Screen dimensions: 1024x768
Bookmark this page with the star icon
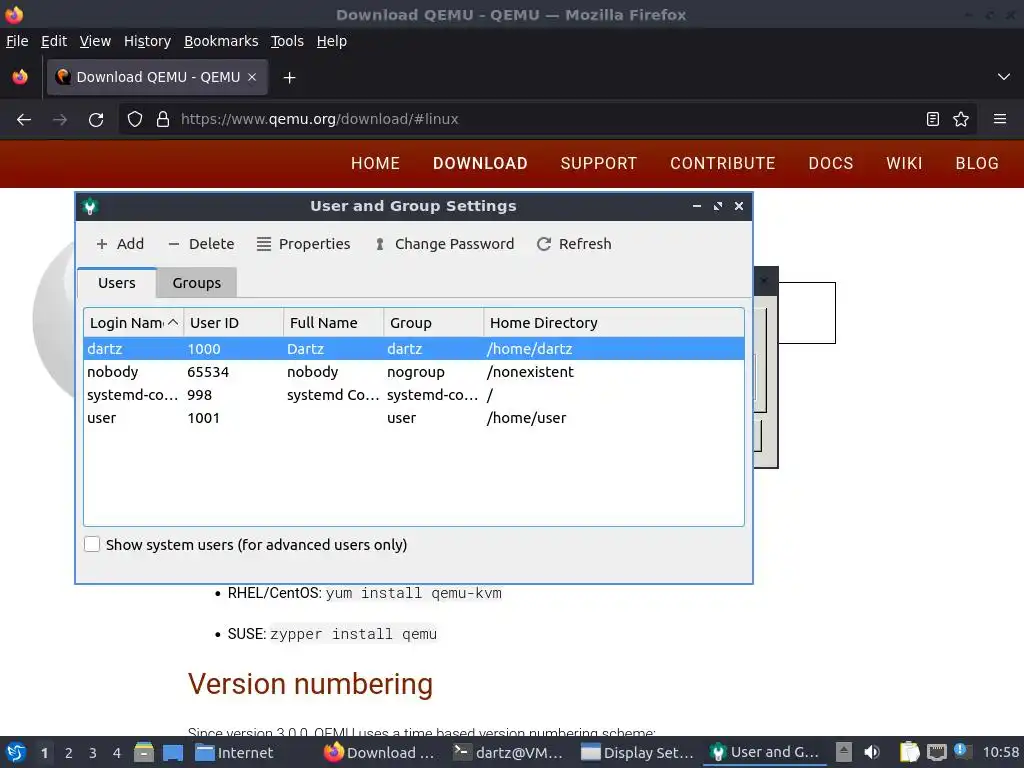point(961,120)
